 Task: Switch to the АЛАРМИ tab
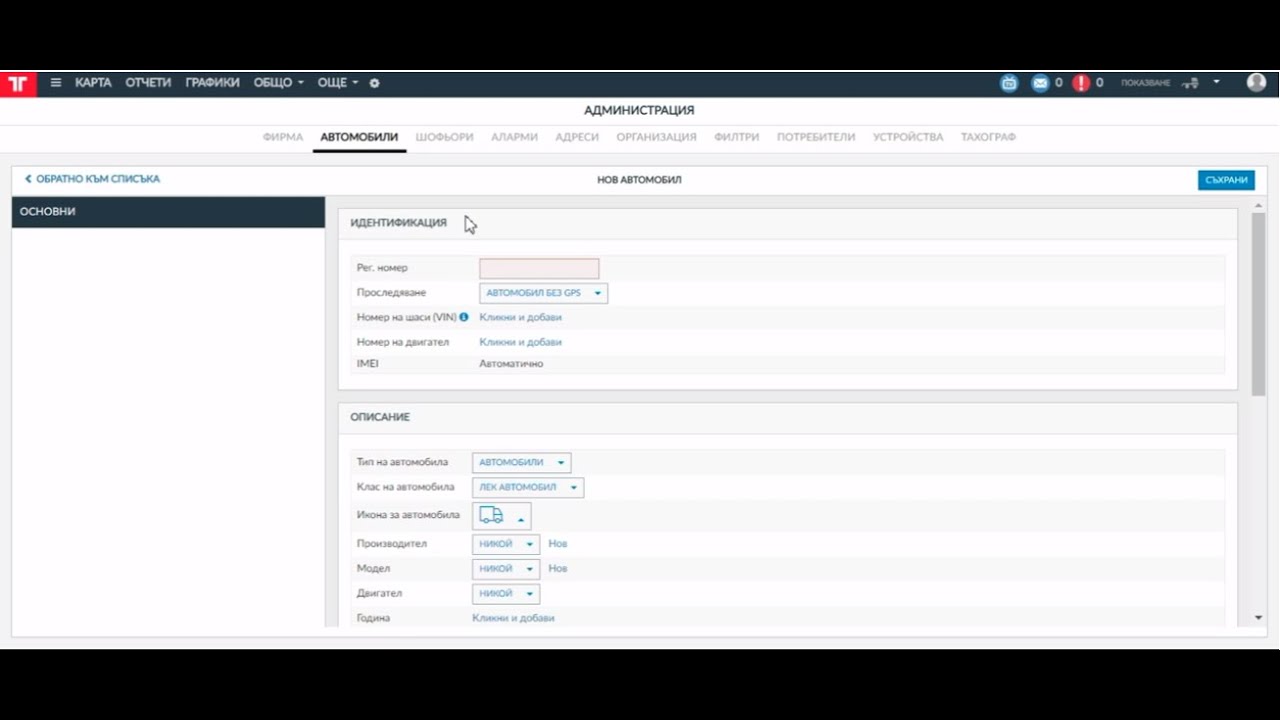coord(514,137)
